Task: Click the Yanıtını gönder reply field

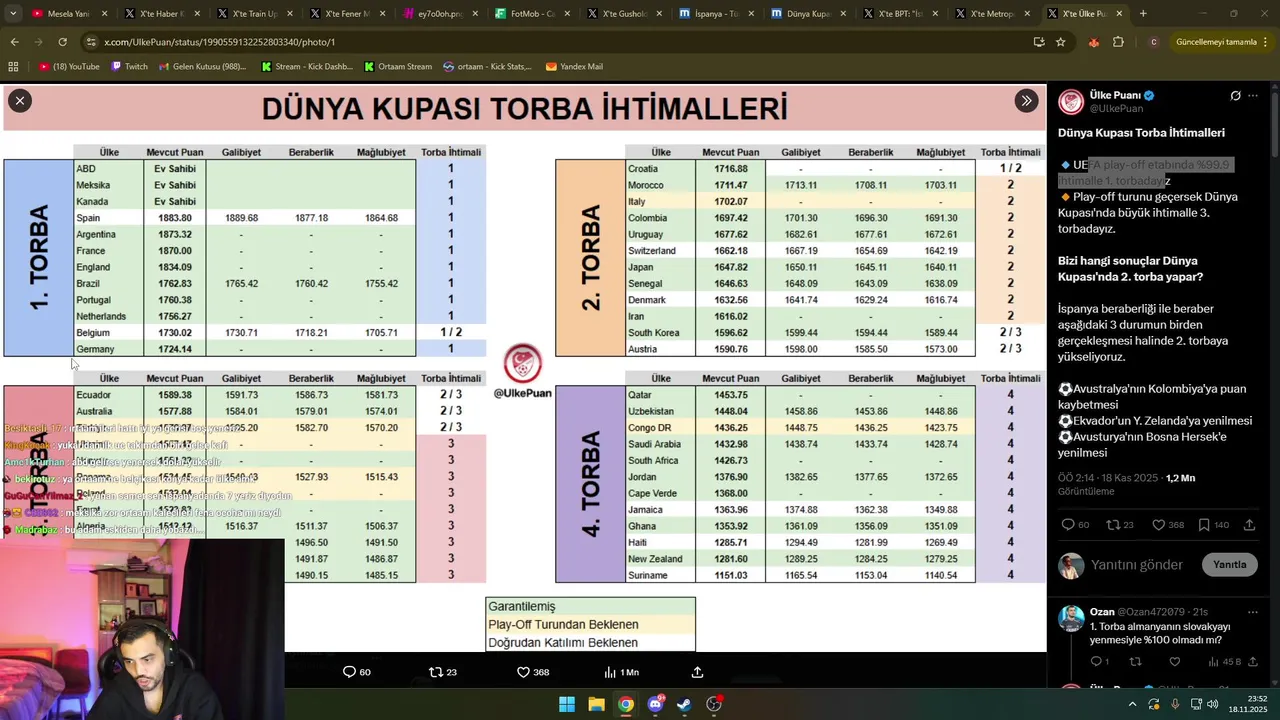Action: 1137,565
